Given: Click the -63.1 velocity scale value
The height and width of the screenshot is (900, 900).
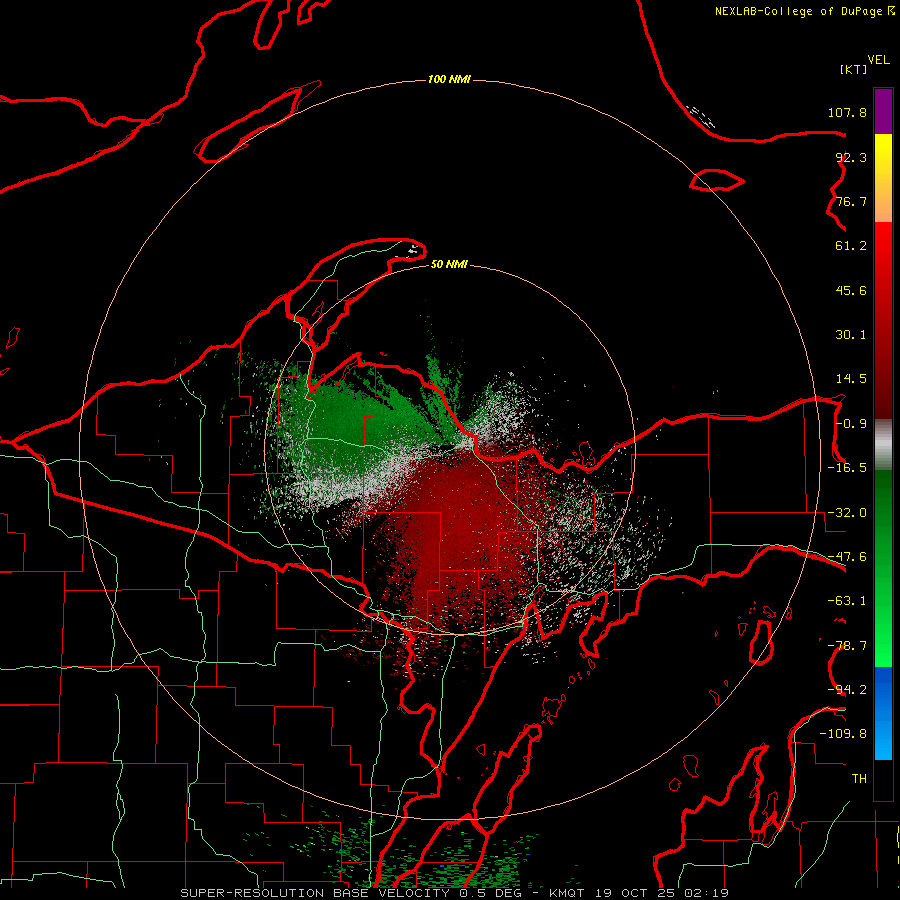Looking at the screenshot, I should pyautogui.click(x=847, y=601).
